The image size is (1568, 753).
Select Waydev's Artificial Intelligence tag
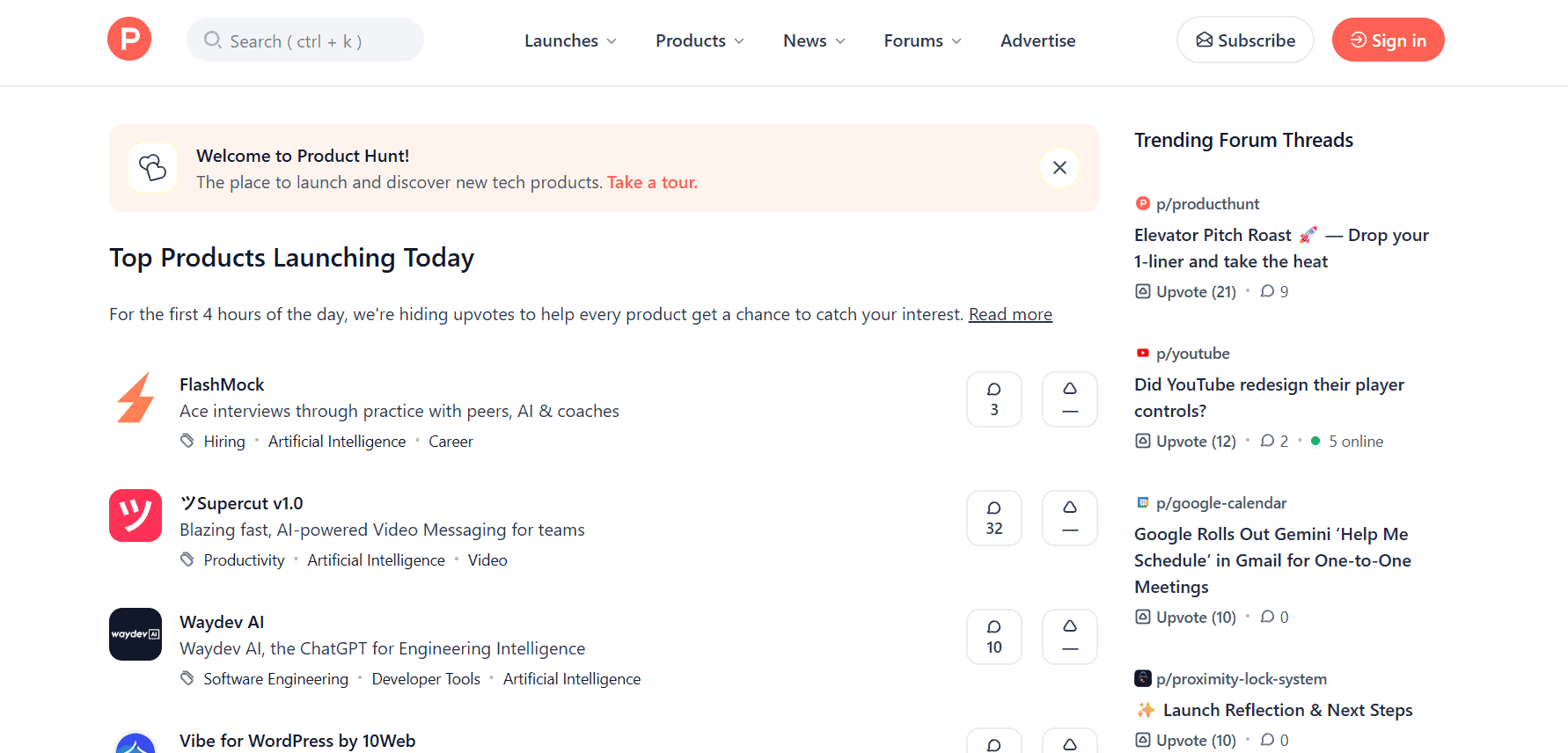coord(572,679)
